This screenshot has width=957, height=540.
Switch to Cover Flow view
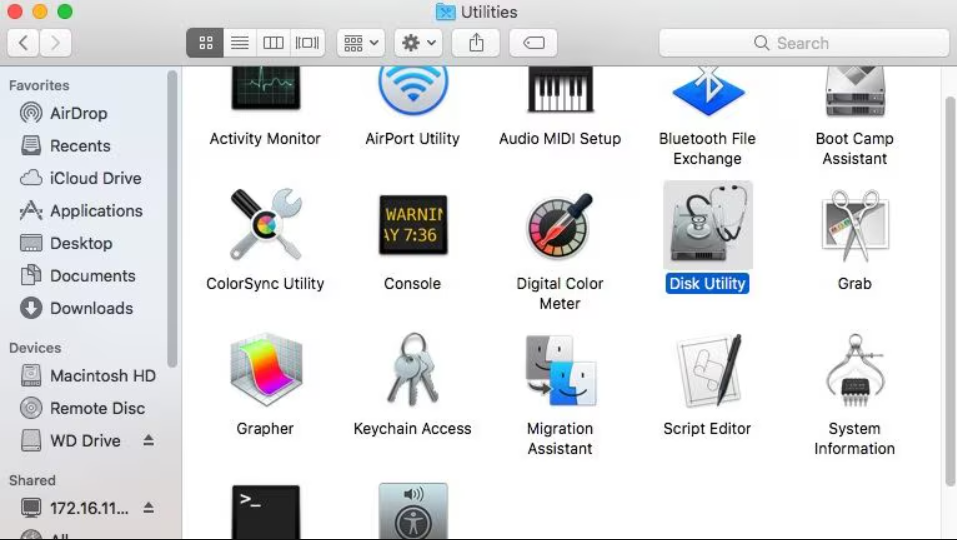pyautogui.click(x=307, y=43)
